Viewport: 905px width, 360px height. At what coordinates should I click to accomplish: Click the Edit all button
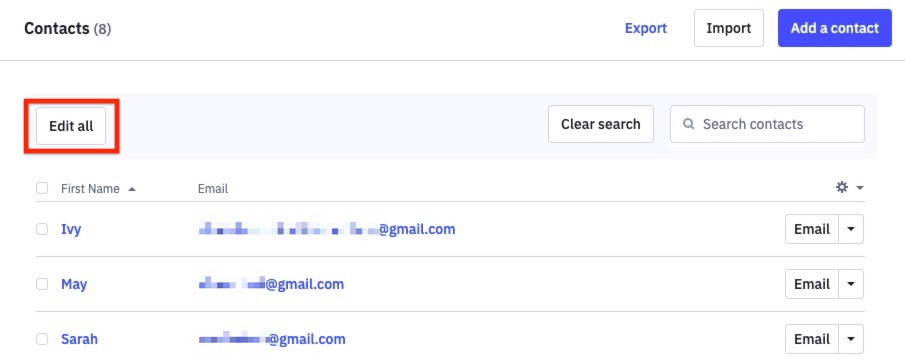click(71, 126)
